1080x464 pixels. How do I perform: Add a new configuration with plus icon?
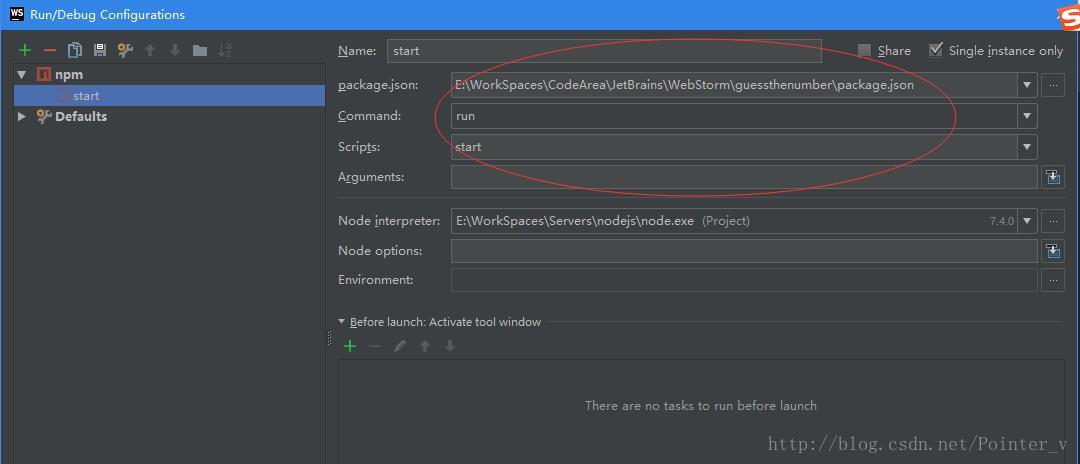(25, 50)
